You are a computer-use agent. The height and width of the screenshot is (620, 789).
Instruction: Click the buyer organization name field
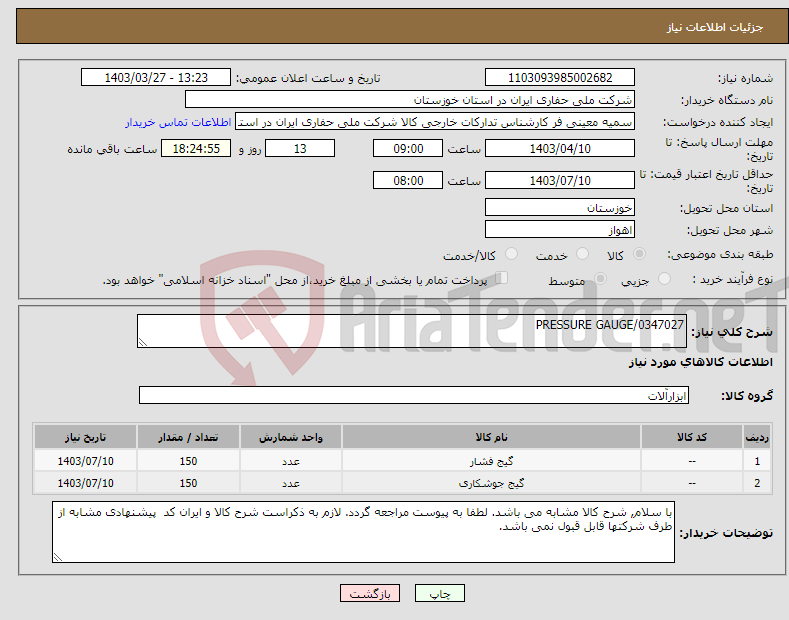click(410, 99)
